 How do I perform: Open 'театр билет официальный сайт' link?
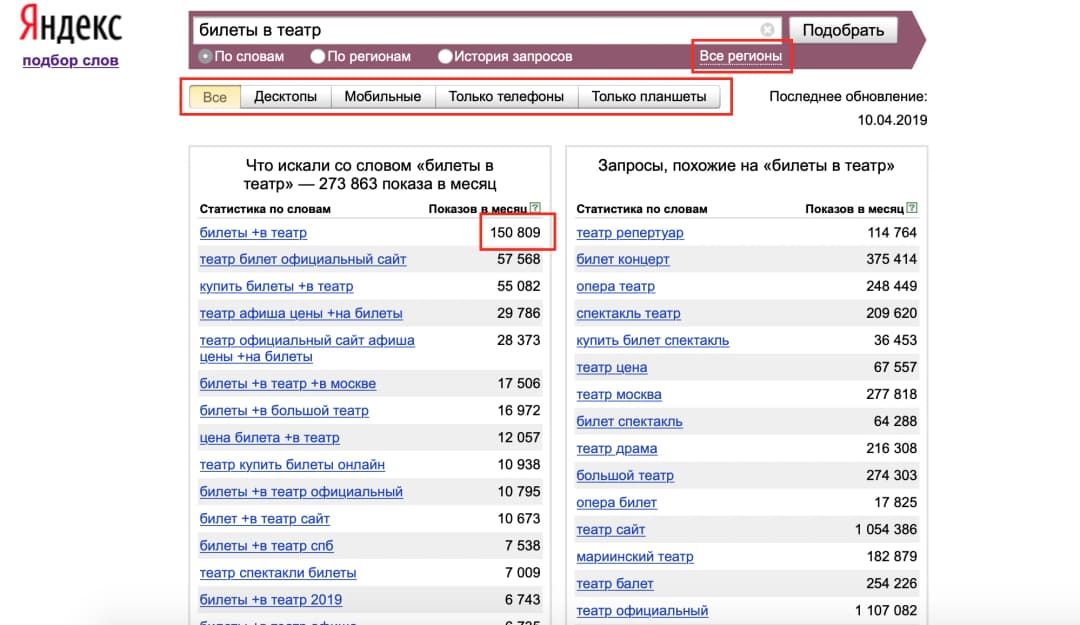click(x=303, y=260)
